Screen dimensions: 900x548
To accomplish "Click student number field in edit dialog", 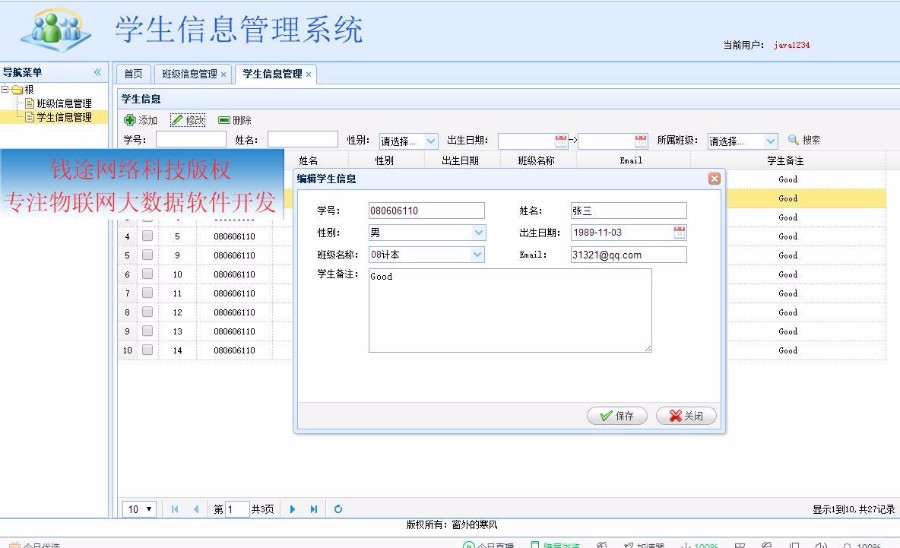I will coord(426,211).
